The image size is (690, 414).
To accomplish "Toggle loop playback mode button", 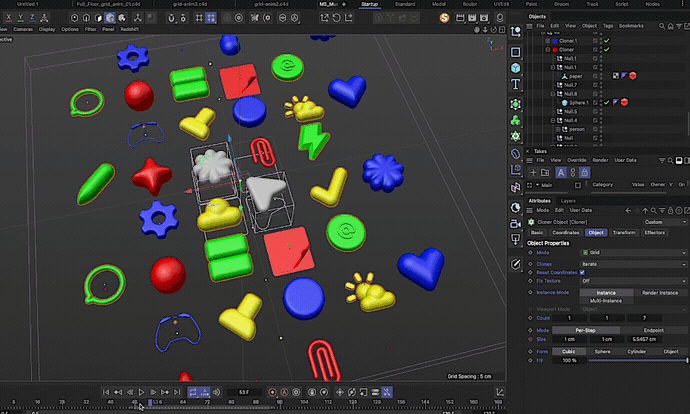I will click(x=193, y=392).
